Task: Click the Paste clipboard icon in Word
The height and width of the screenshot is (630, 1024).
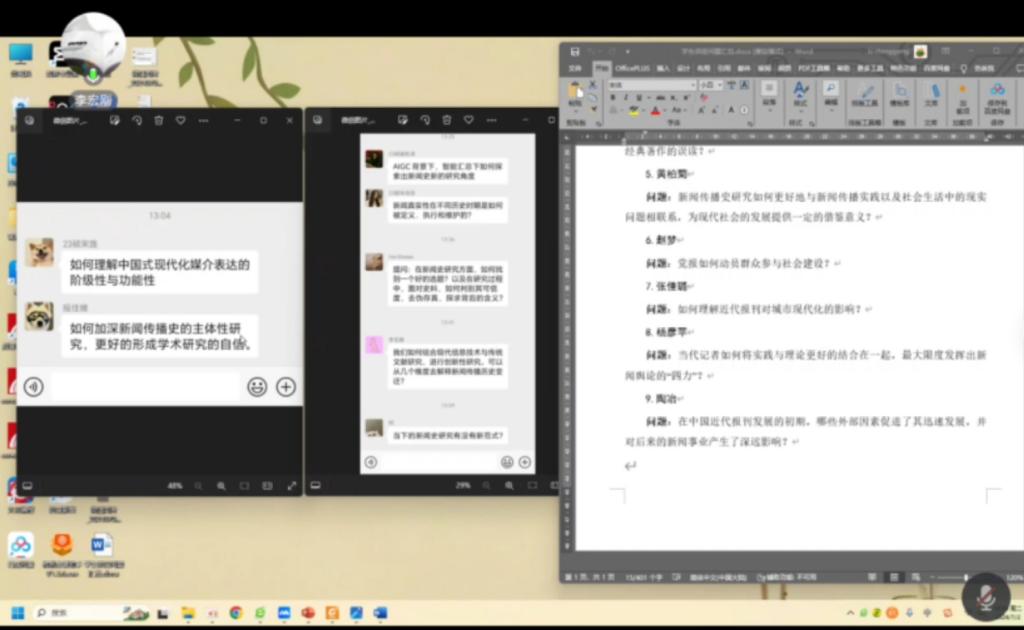Action: (x=575, y=92)
